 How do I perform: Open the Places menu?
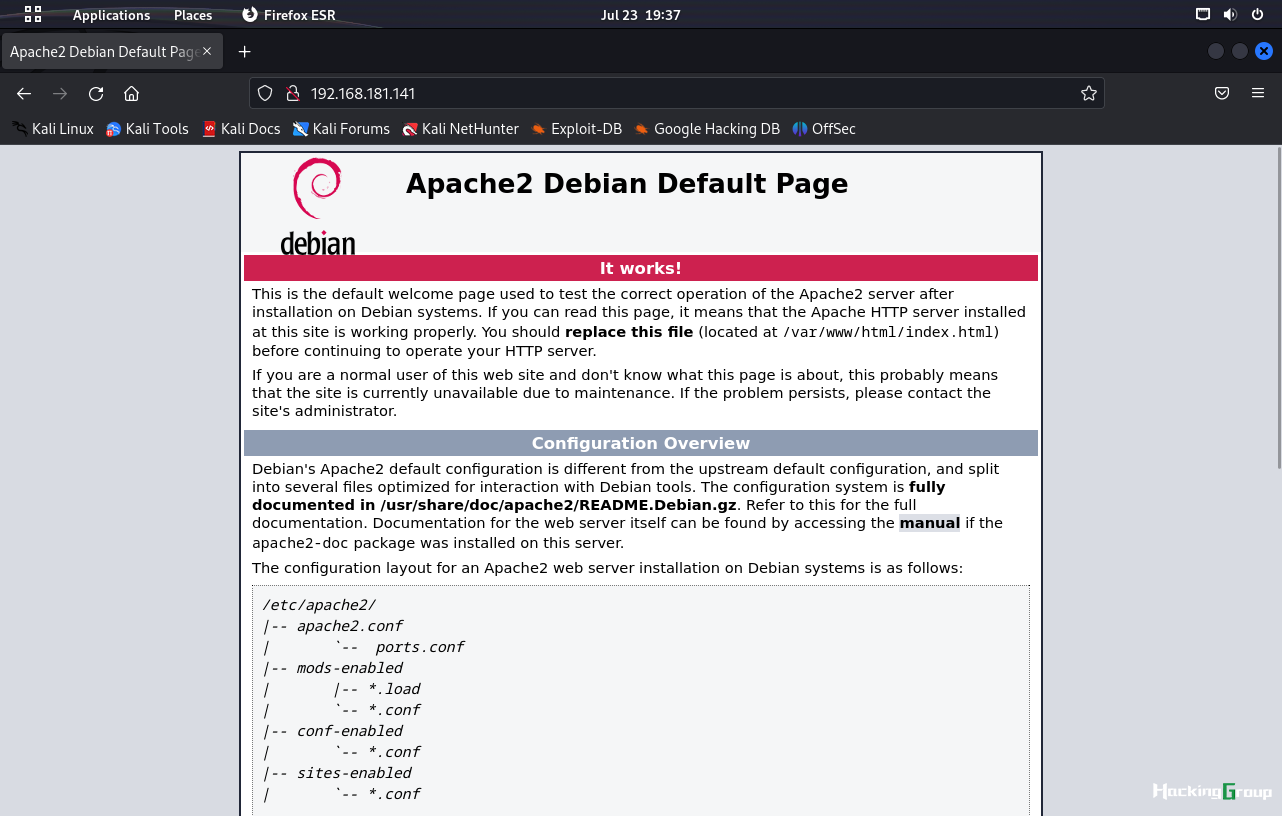[193, 15]
